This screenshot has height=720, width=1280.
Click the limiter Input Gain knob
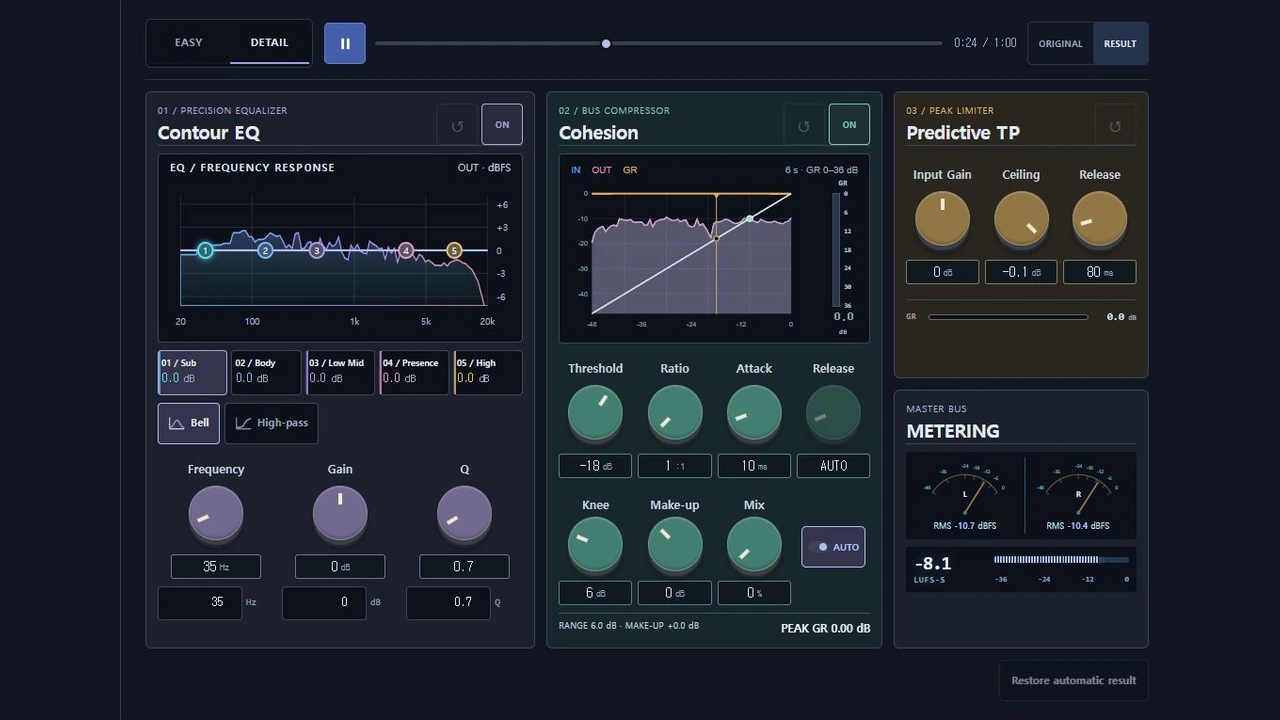[x=942, y=219]
